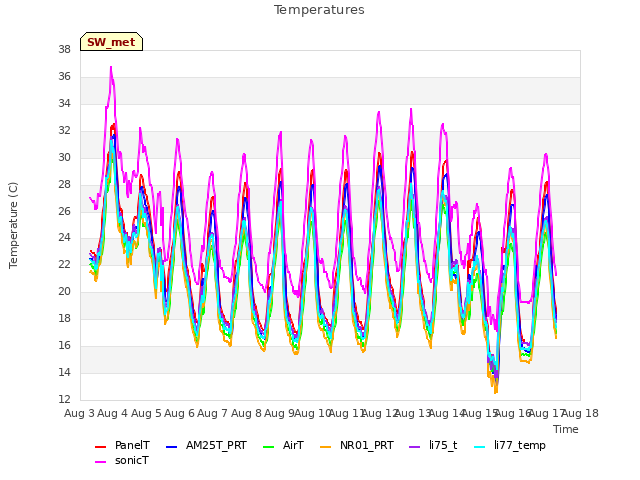This screenshot has height=480, width=640.
Task: Toggle the AM25T_PRT legend entry
Action: pos(207,445)
